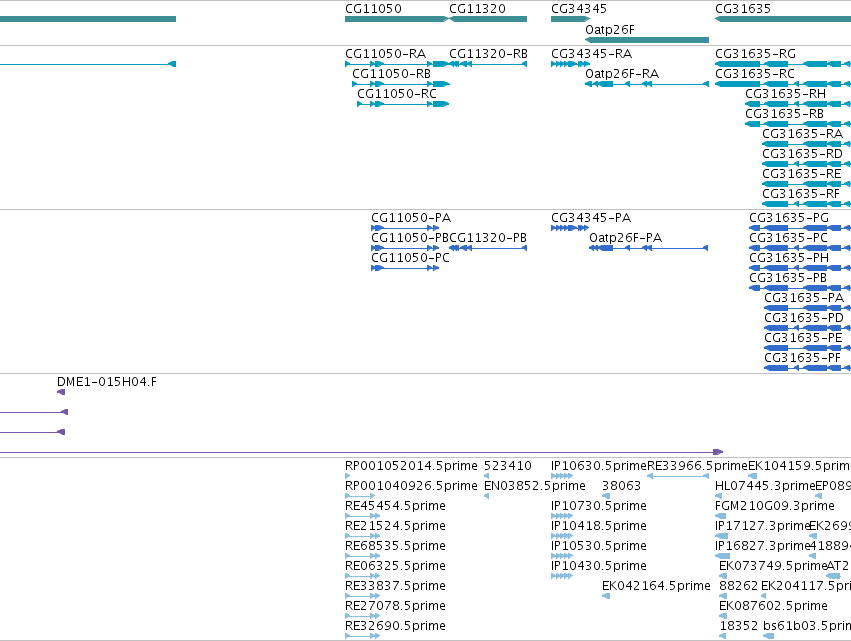The height and width of the screenshot is (641, 851).
Task: Select the Oatp26F gene bar
Action: point(647,40)
